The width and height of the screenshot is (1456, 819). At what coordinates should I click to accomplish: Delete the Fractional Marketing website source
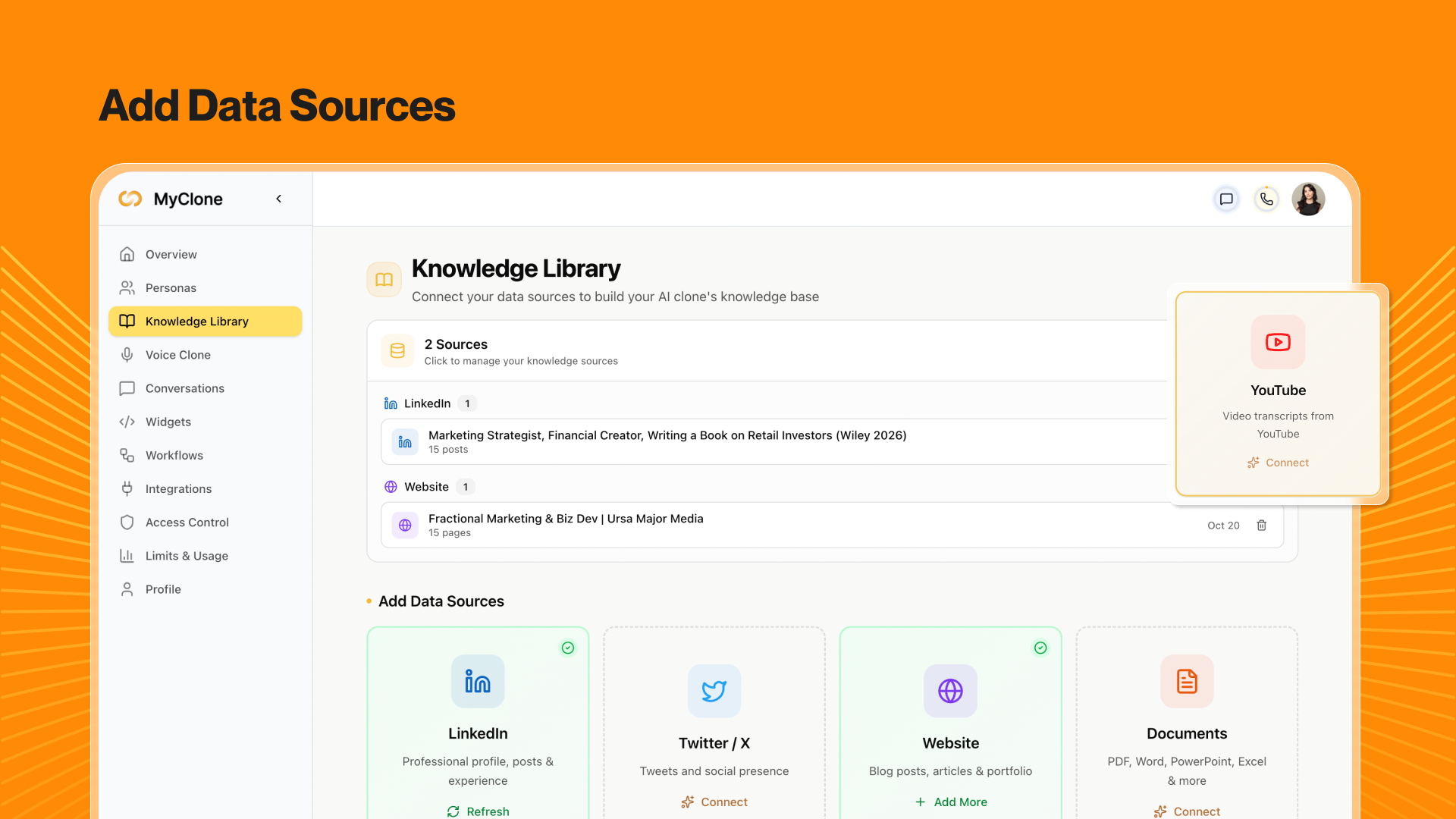(1261, 525)
